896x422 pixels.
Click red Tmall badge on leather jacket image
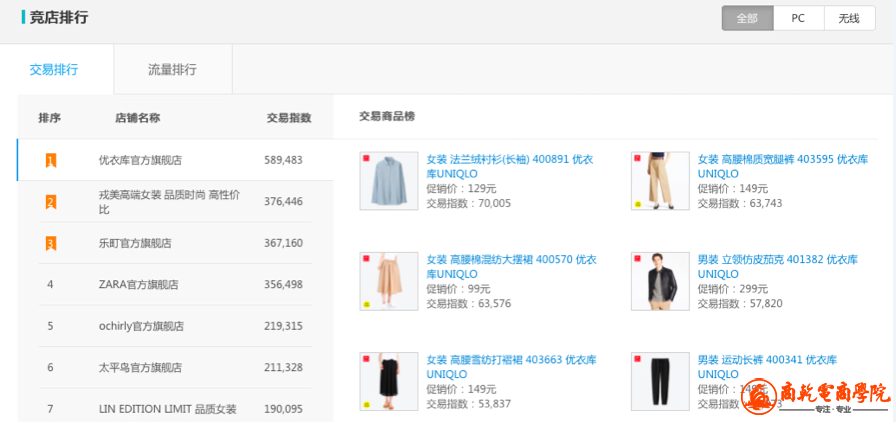[x=638, y=259]
